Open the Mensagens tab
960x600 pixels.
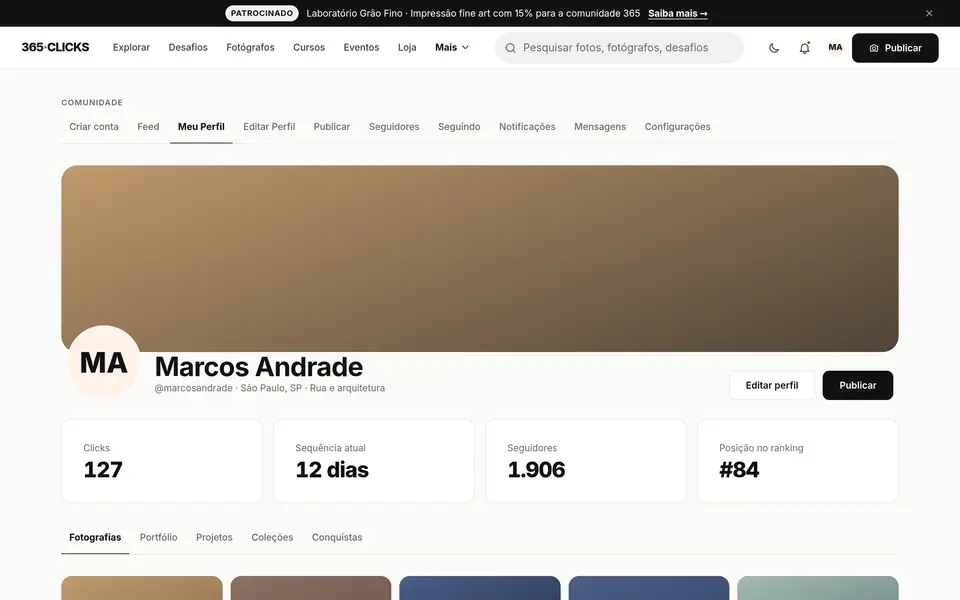click(x=600, y=127)
